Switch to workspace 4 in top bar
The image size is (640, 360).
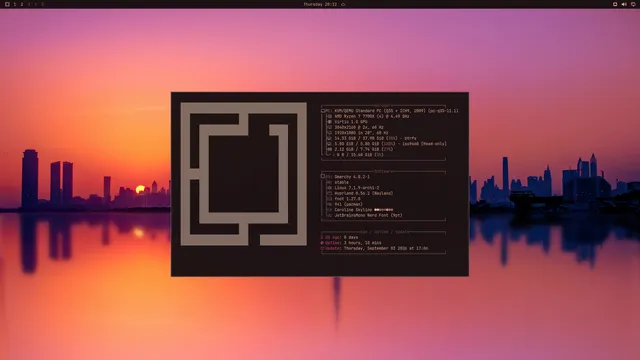point(36,4)
